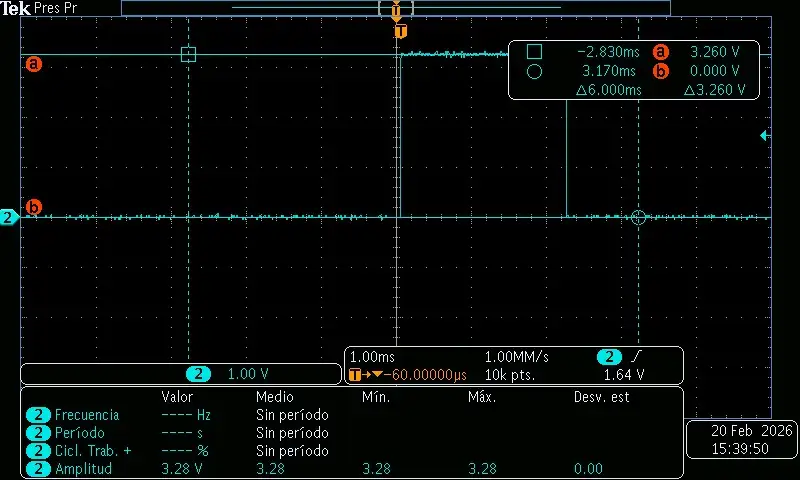The image size is (800, 480).
Task: Click the record view bracket in the top bar
Action: click(x=396, y=8)
